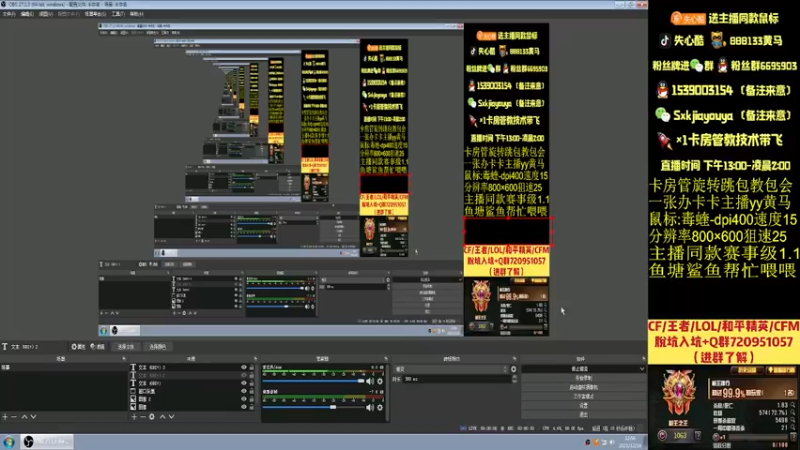Move source down with the Sources down arrow
The image size is (800, 450).
click(171, 417)
